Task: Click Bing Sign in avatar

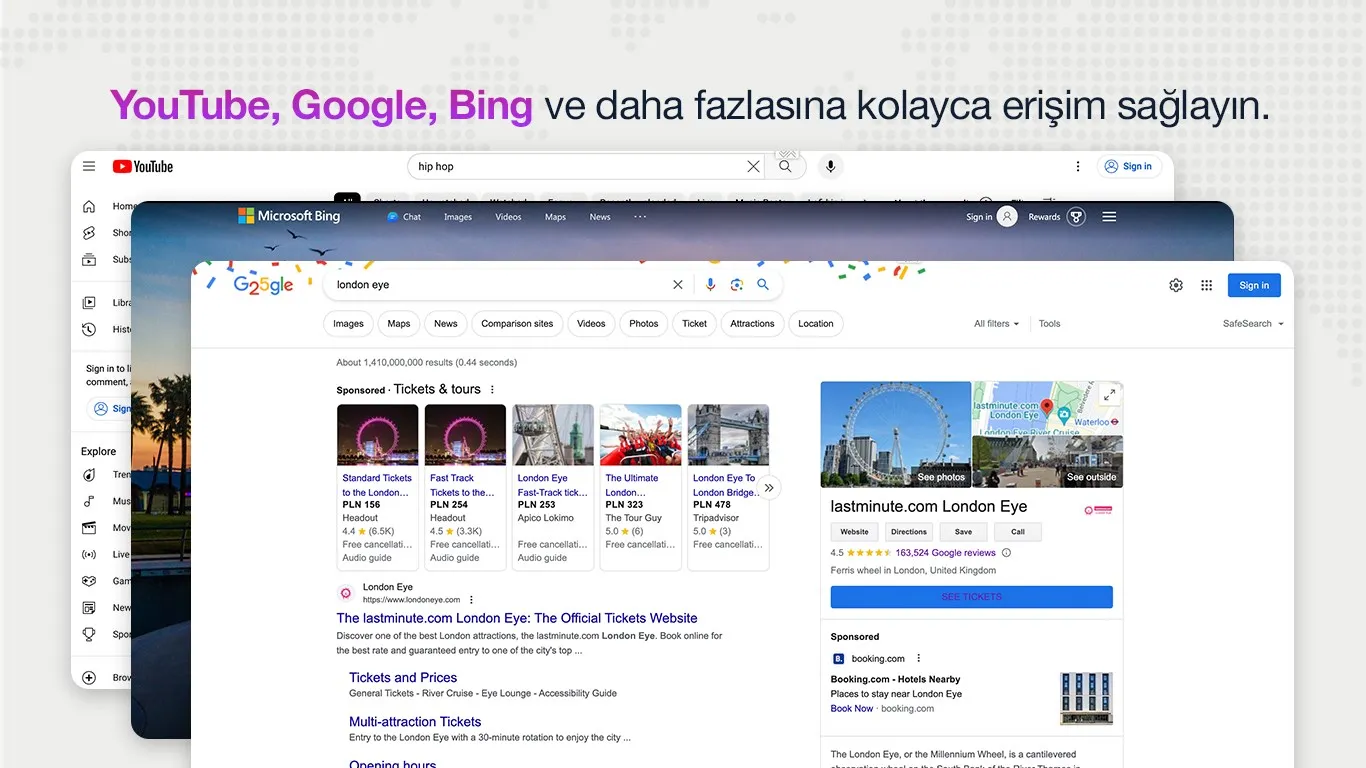Action: pyautogui.click(x=1007, y=217)
